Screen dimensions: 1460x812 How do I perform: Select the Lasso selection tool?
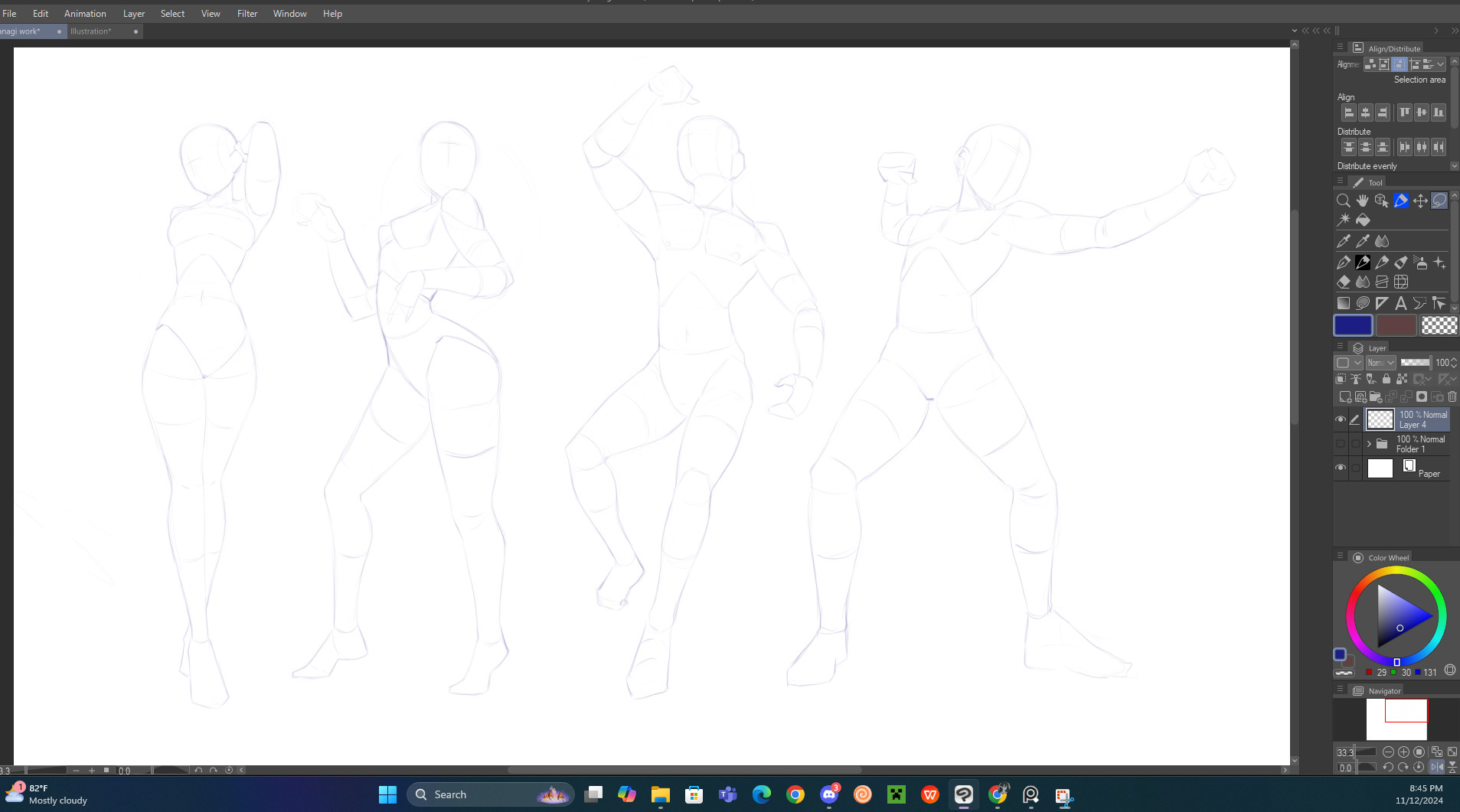(x=1439, y=201)
